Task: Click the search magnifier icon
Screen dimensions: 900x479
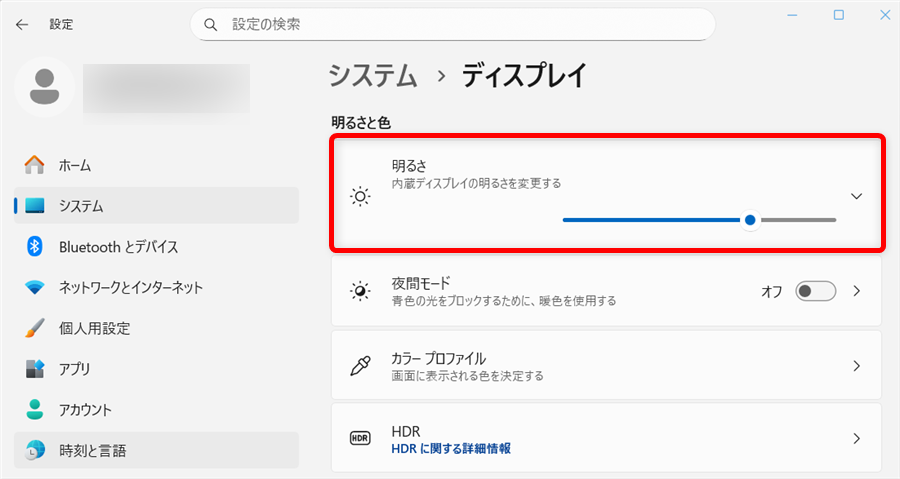Action: point(211,25)
